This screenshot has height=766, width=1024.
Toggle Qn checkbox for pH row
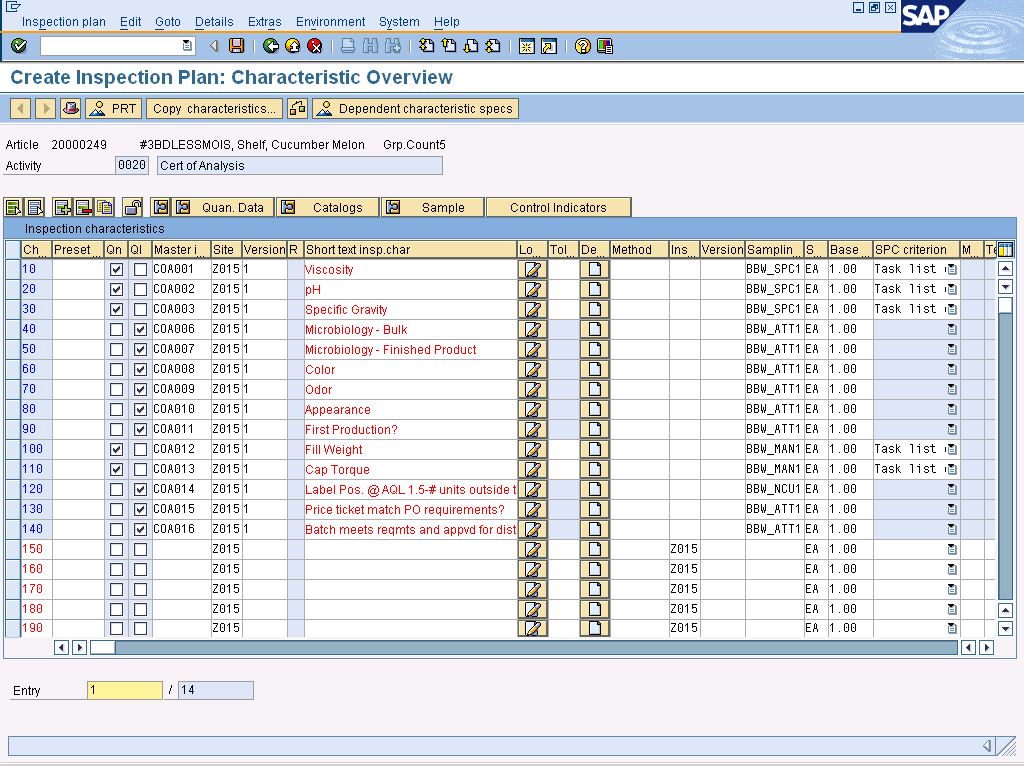116,289
